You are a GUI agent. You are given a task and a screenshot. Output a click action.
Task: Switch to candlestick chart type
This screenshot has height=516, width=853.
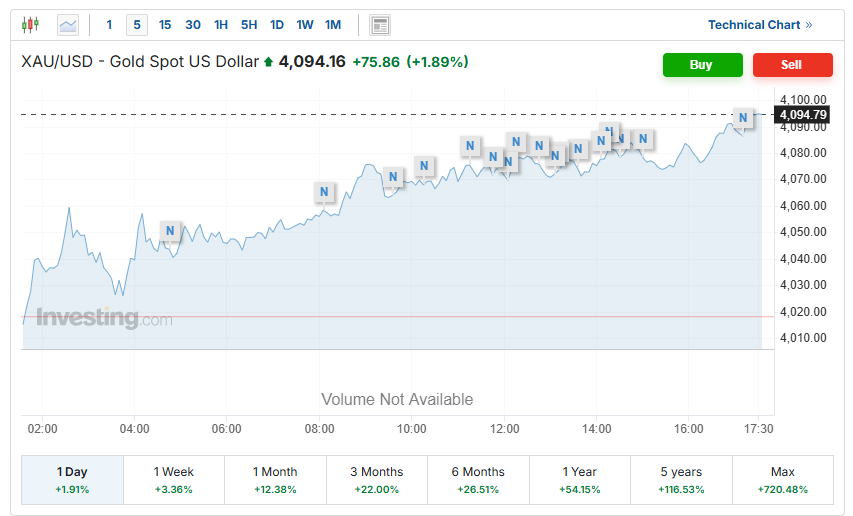31,25
